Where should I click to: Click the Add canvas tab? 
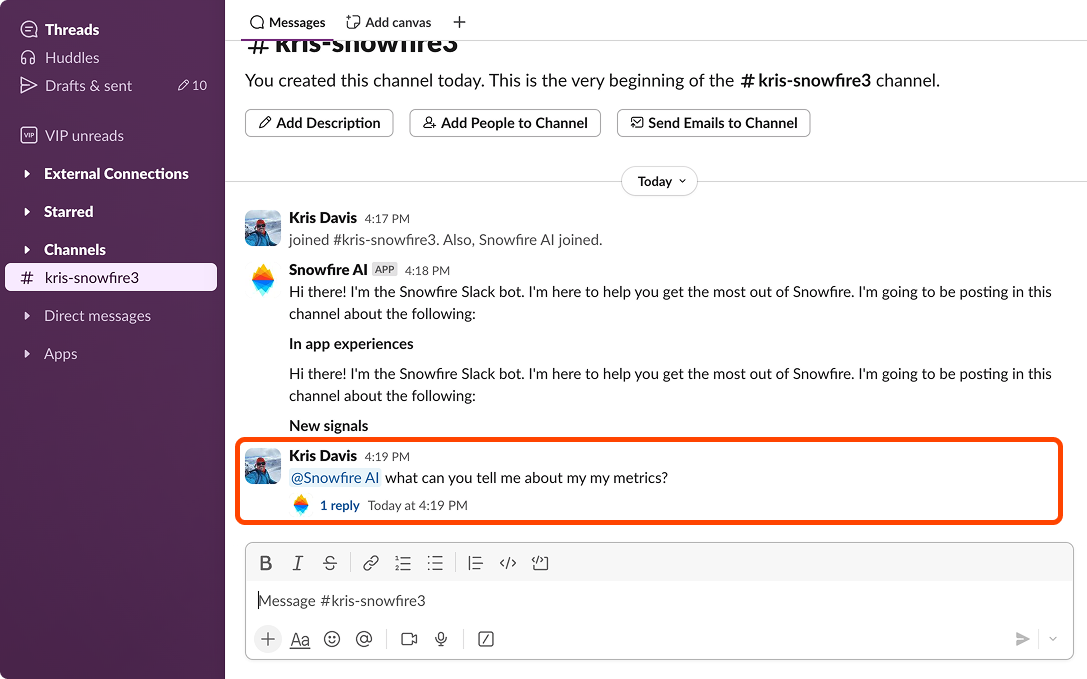point(389,22)
